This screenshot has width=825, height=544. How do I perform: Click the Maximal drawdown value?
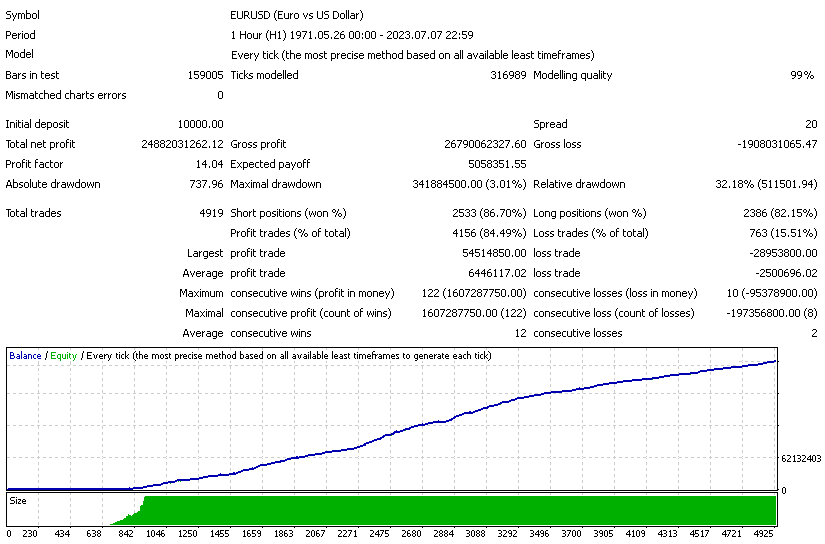tap(469, 184)
